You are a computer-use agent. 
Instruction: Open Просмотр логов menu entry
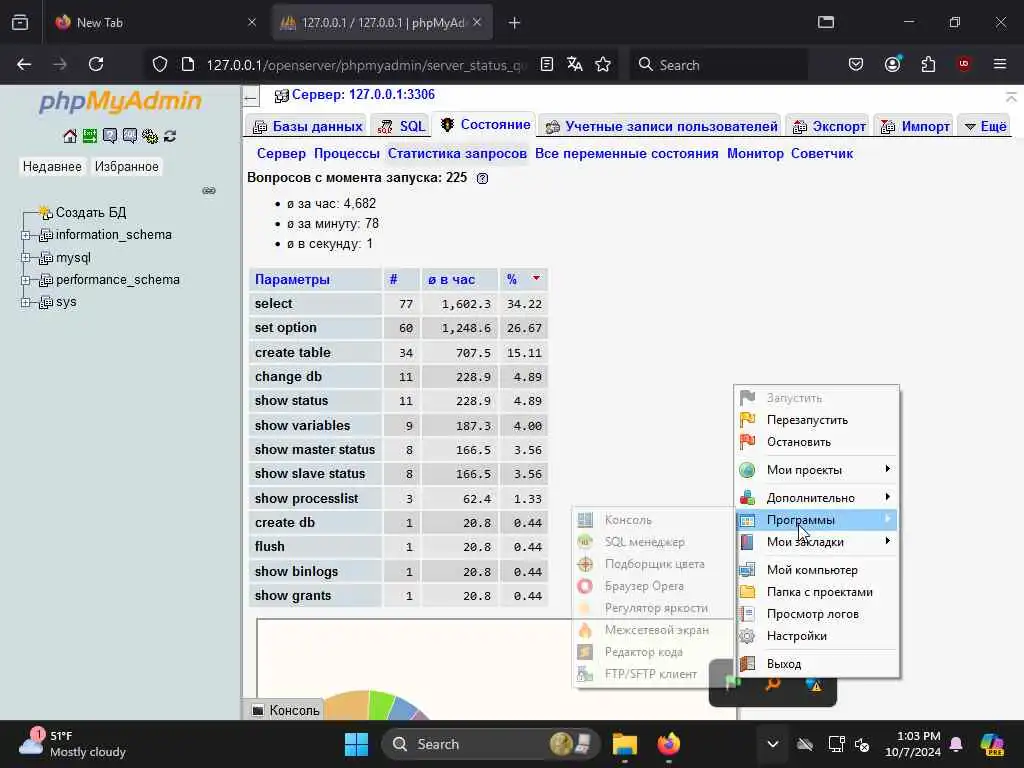(817, 614)
